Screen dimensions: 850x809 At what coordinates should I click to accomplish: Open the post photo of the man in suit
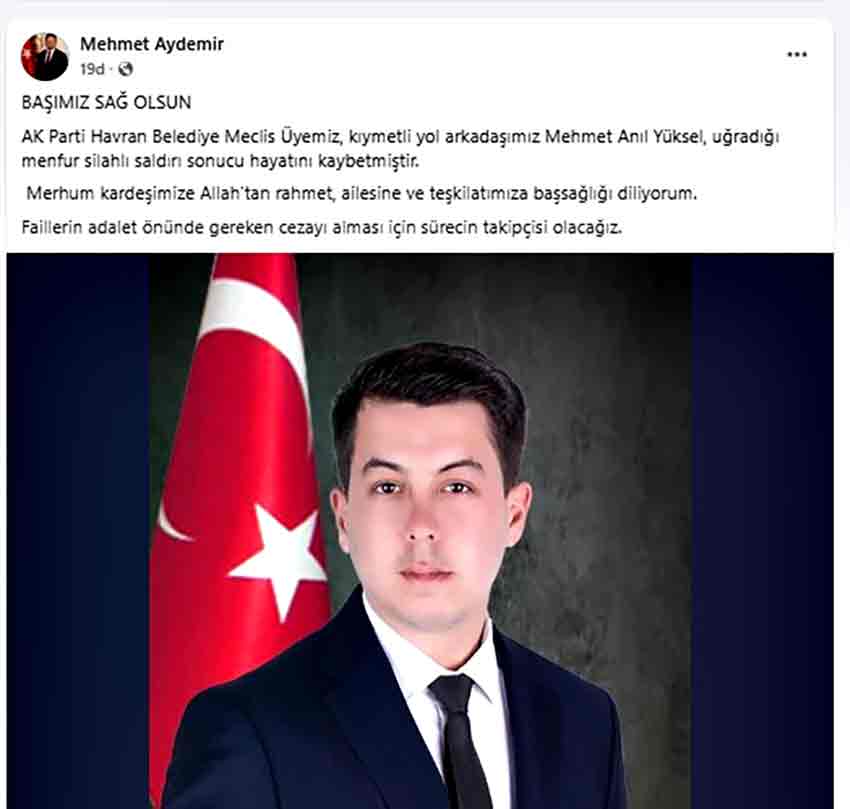tap(420, 531)
